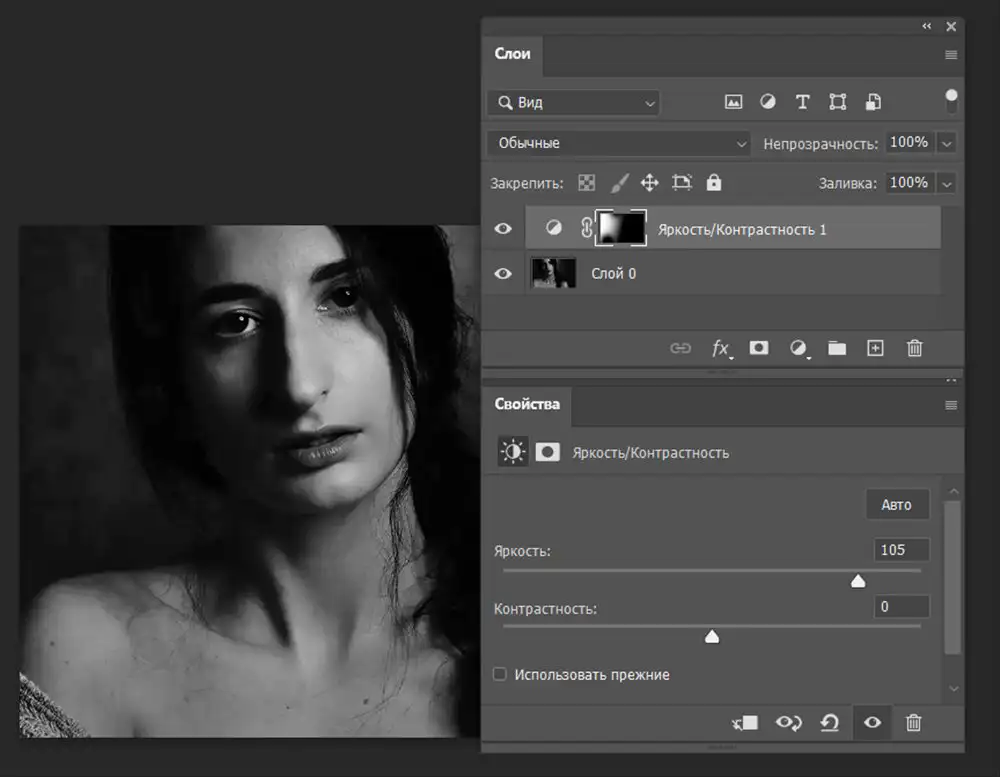Image resolution: width=1000 pixels, height=777 pixels.
Task: Expand the Непрозрачность opacity dropdown arrow
Action: pos(947,144)
